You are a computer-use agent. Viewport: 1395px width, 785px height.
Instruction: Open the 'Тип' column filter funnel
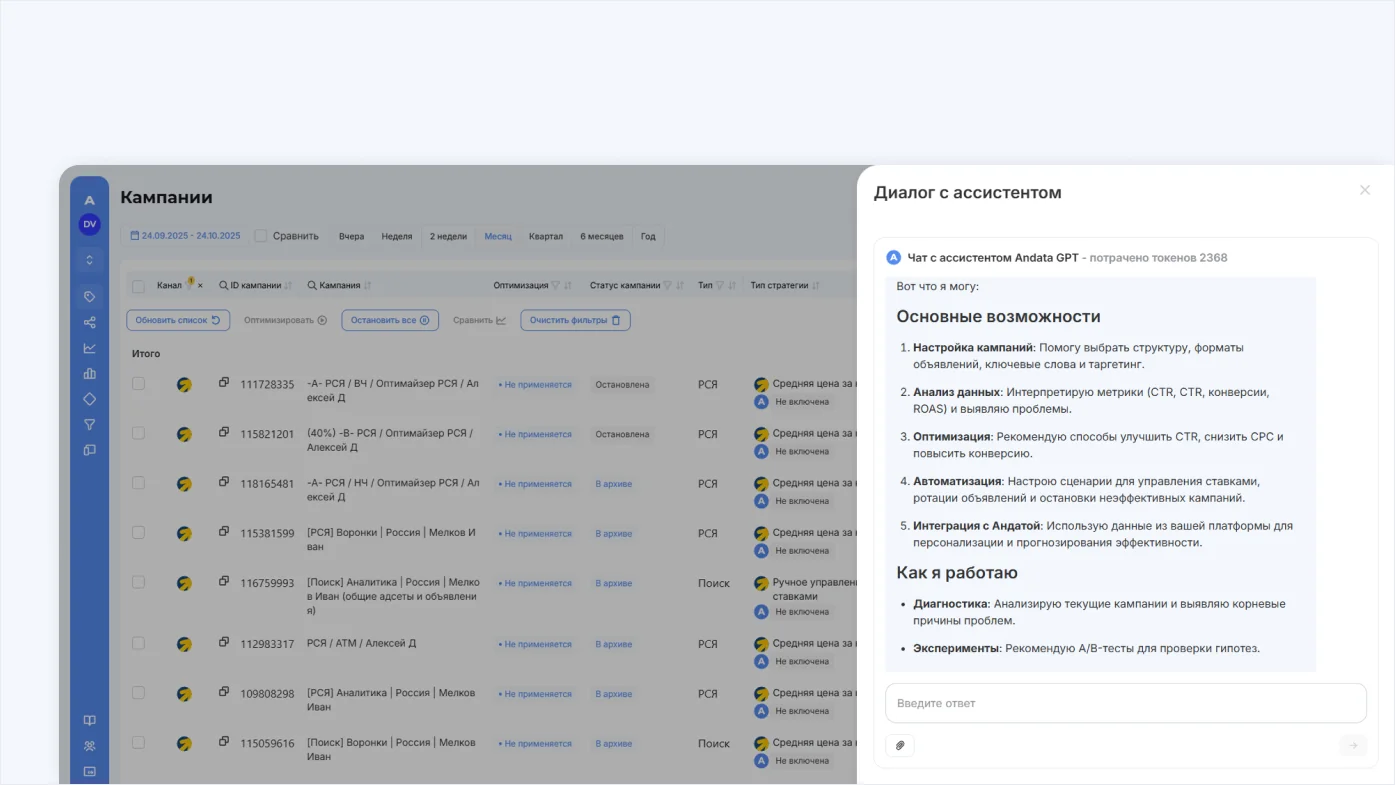point(720,286)
